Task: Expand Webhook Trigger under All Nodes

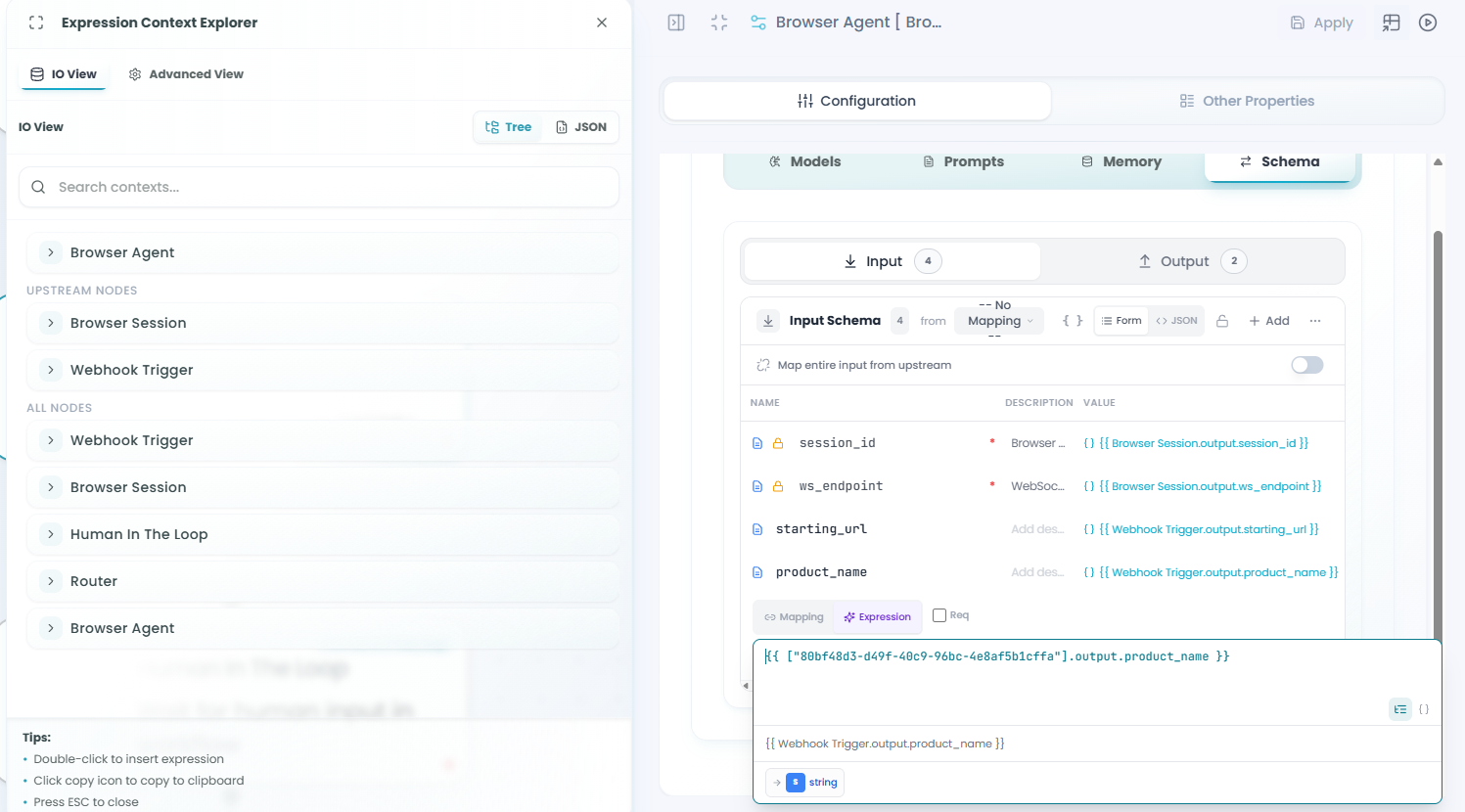Action: [x=51, y=440]
